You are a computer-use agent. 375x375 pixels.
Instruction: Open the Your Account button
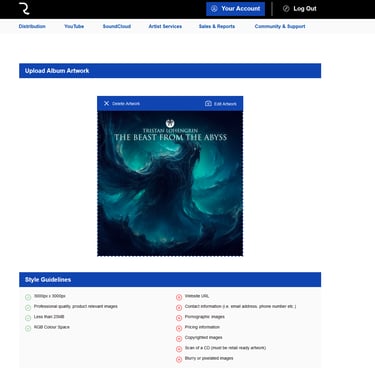(235, 9)
